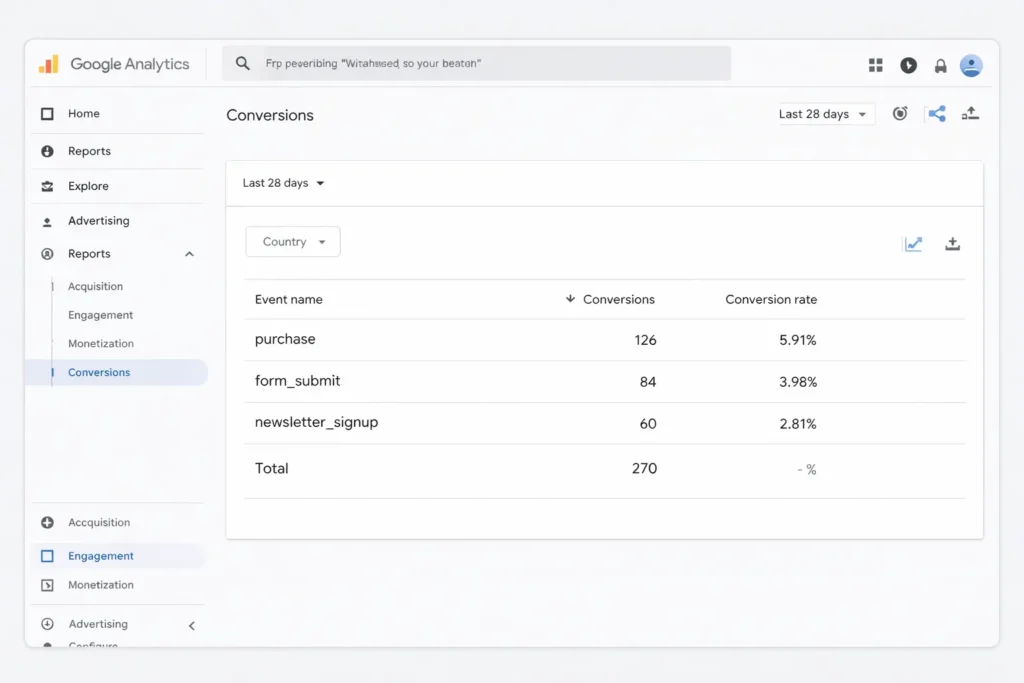Open the Explore section
Viewport: 1024px width, 683px height.
(86, 185)
